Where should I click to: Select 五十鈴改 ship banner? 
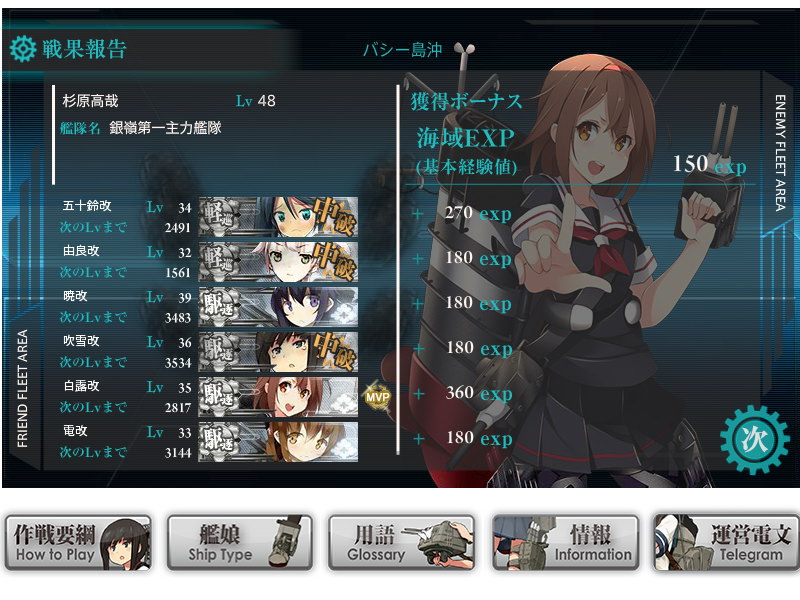[x=278, y=217]
